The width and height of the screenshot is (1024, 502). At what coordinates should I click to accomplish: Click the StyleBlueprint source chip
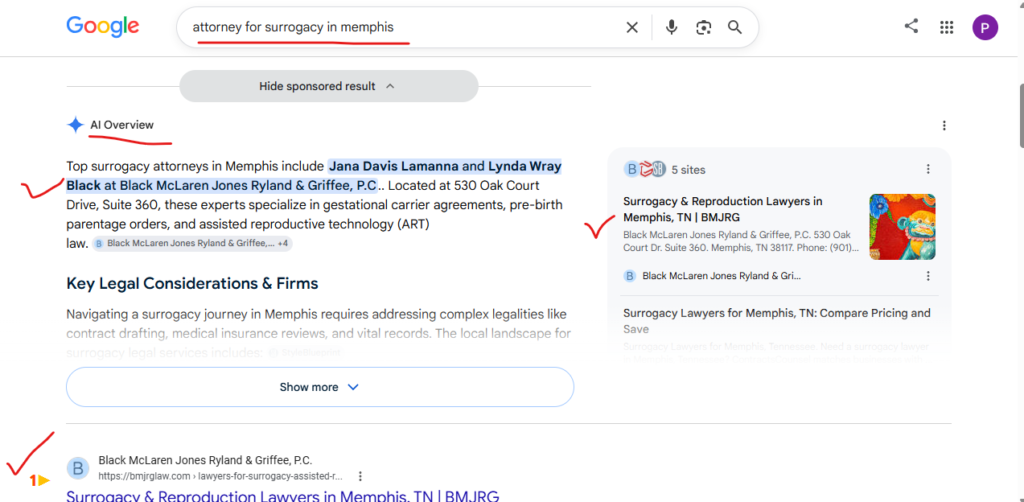click(x=305, y=353)
